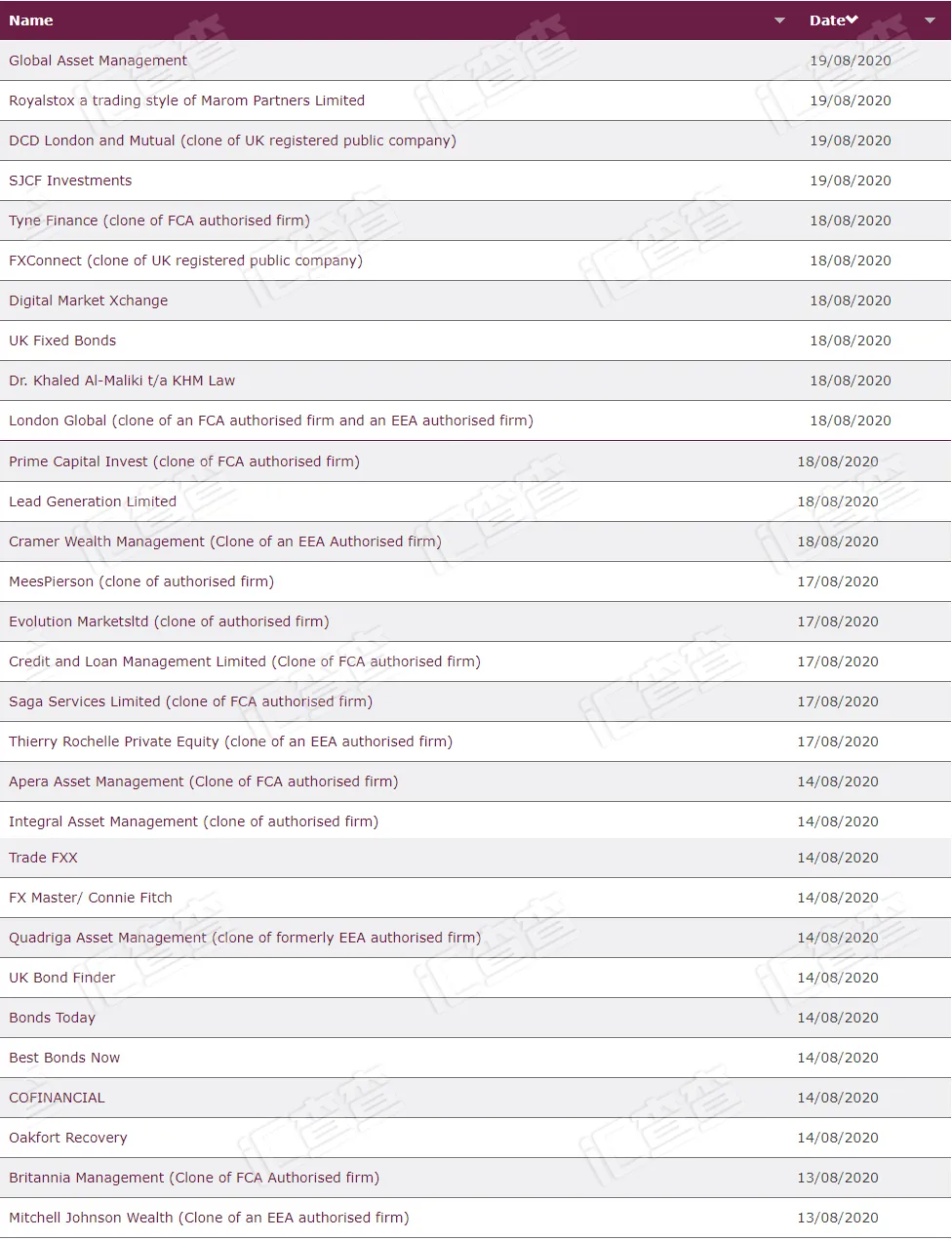This screenshot has width=952, height=1241.
Task: Open the Global Asset Management entry
Action: coord(98,60)
